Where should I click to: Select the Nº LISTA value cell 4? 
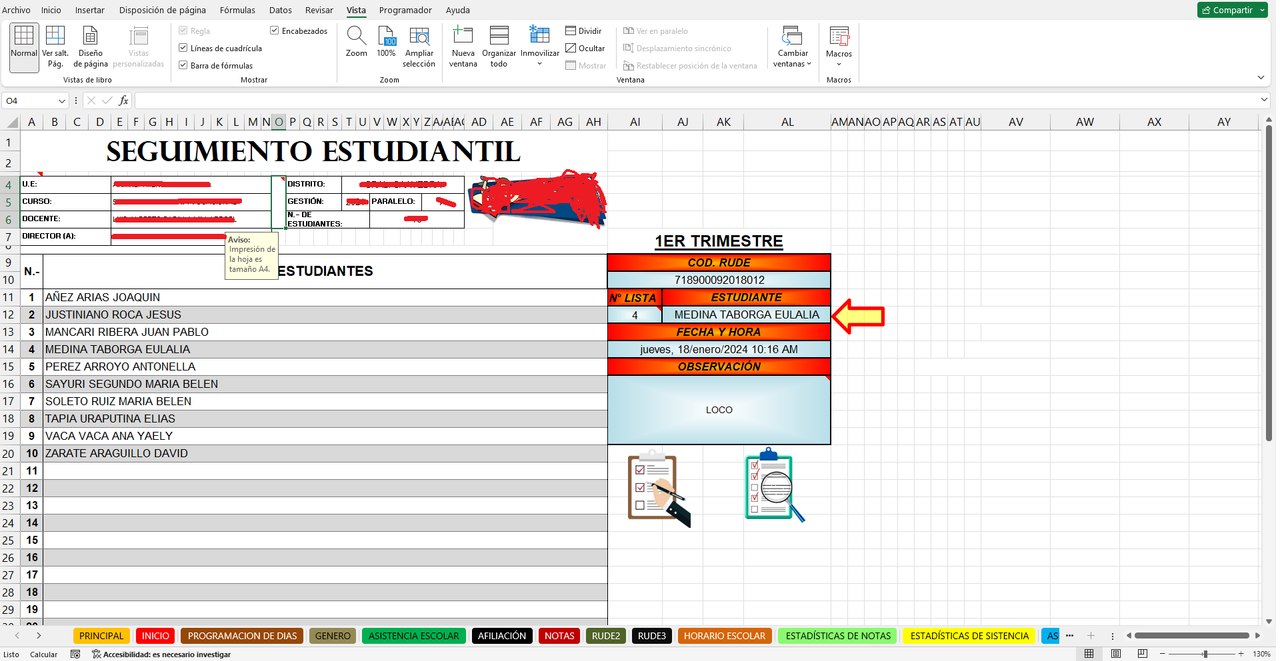click(x=635, y=315)
